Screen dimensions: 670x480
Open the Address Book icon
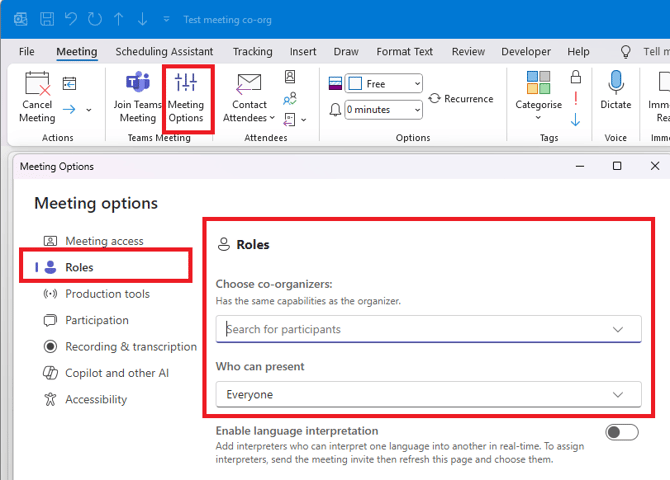point(290,77)
